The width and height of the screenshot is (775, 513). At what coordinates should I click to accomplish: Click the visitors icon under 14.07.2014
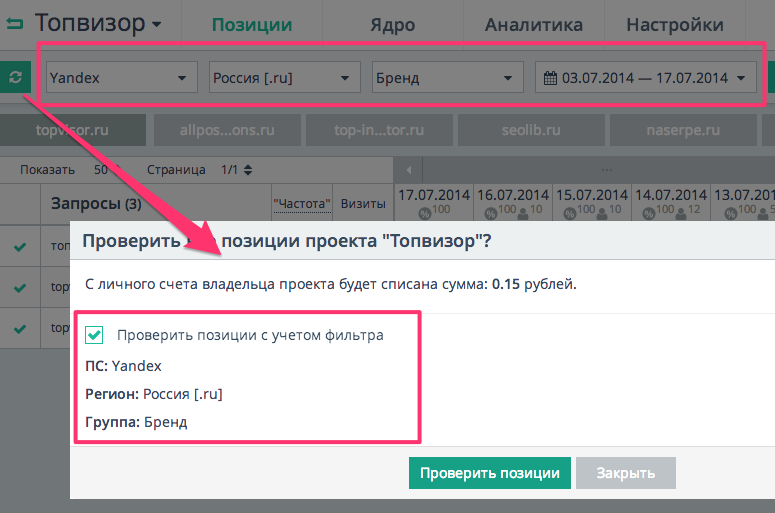click(x=681, y=213)
